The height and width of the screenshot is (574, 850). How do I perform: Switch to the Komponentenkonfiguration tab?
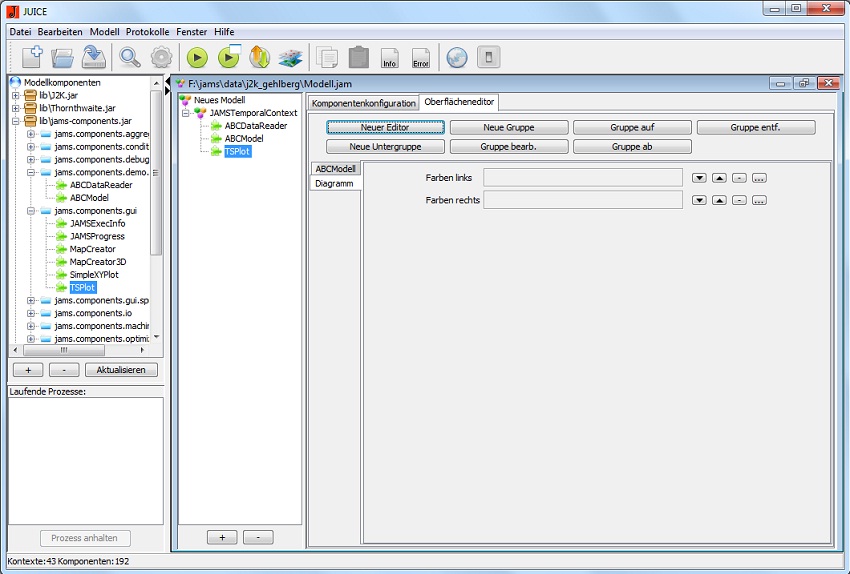tap(363, 103)
